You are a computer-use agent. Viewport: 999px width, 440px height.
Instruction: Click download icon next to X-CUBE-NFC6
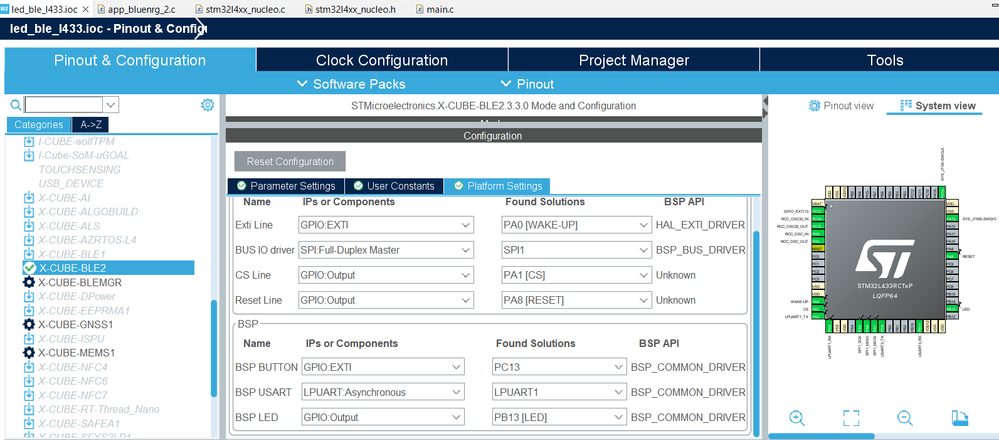[x=29, y=381]
